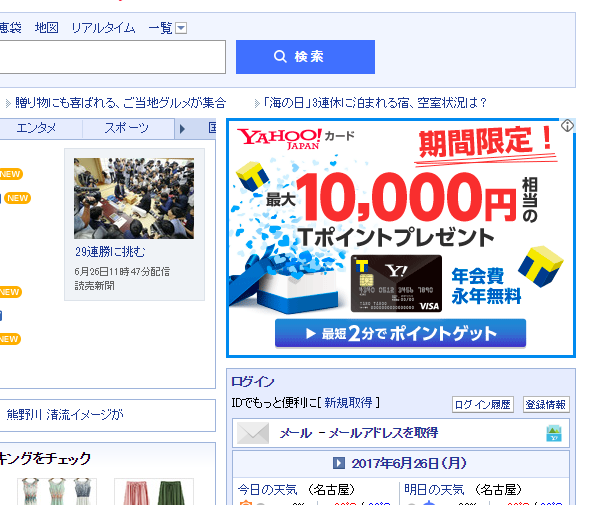Open the 新規取得 link
The width and height of the screenshot is (599, 505).
[x=348, y=403]
